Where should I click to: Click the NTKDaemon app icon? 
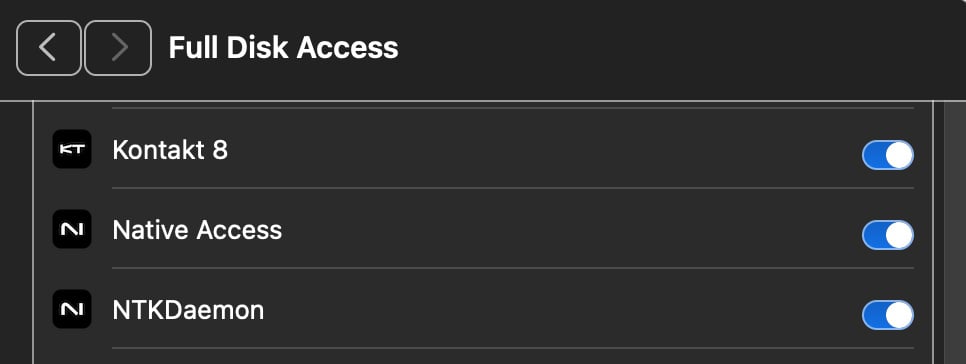72,309
